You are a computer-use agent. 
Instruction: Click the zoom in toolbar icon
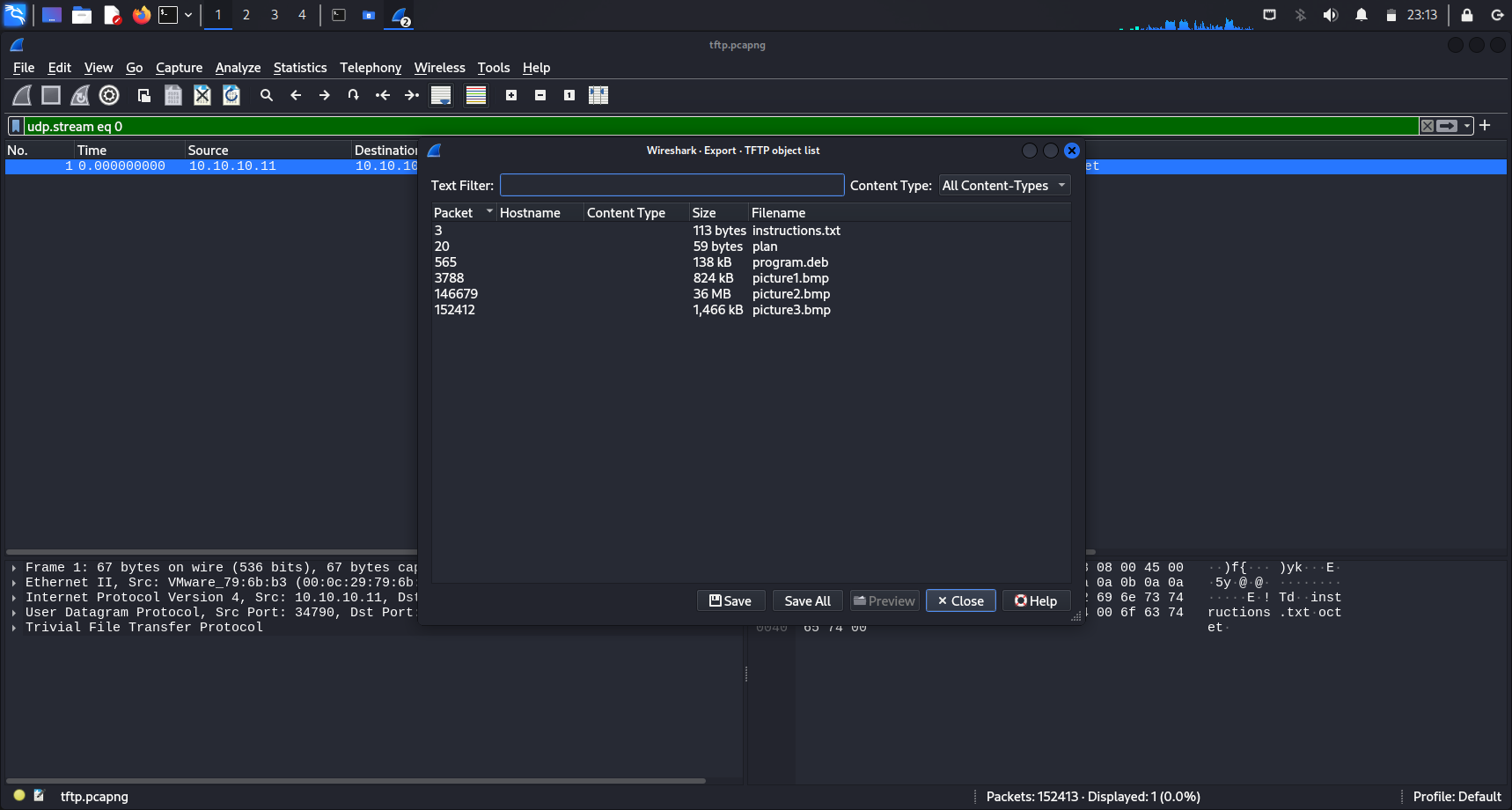tap(511, 95)
